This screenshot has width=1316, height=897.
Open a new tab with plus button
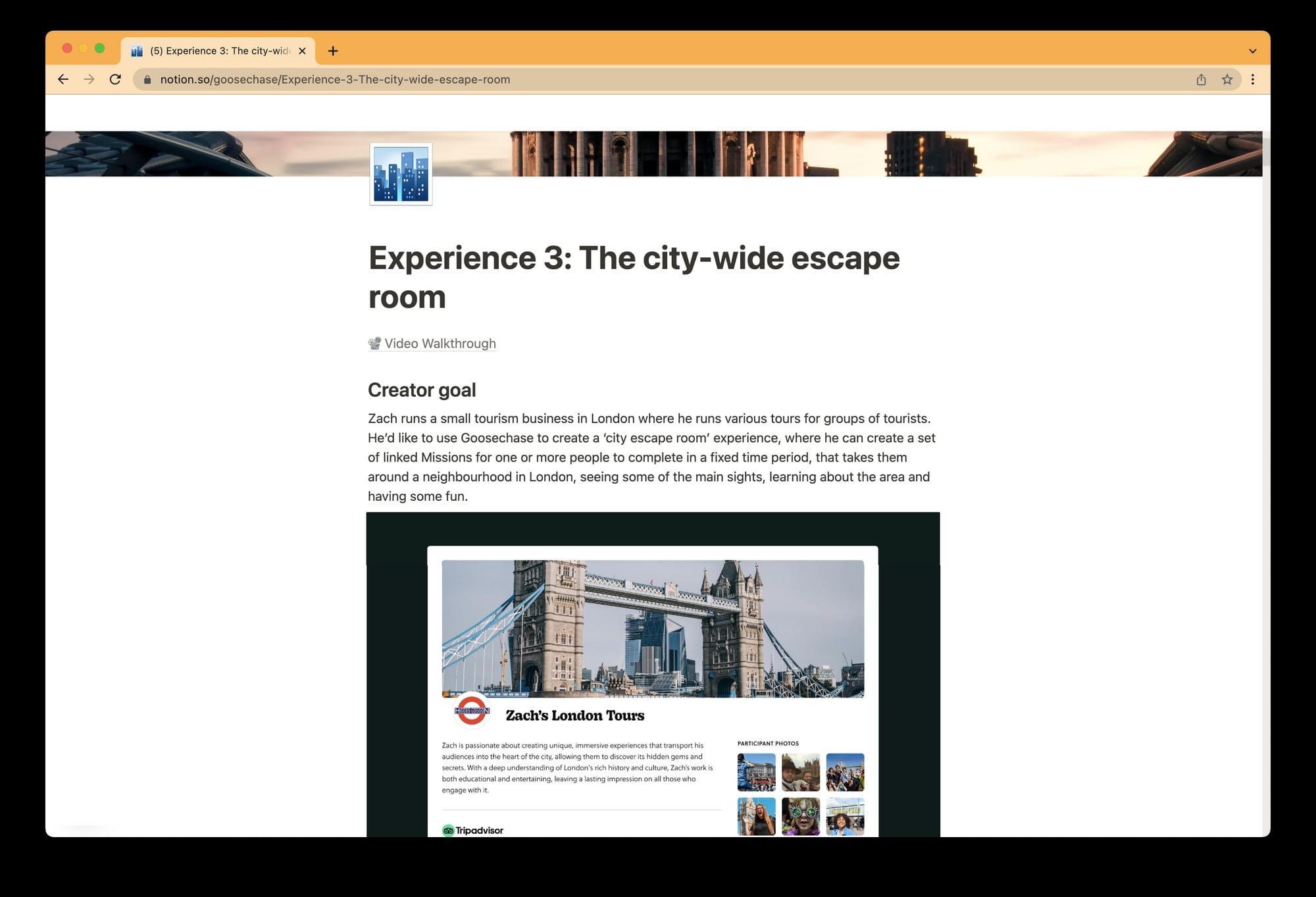(x=333, y=51)
